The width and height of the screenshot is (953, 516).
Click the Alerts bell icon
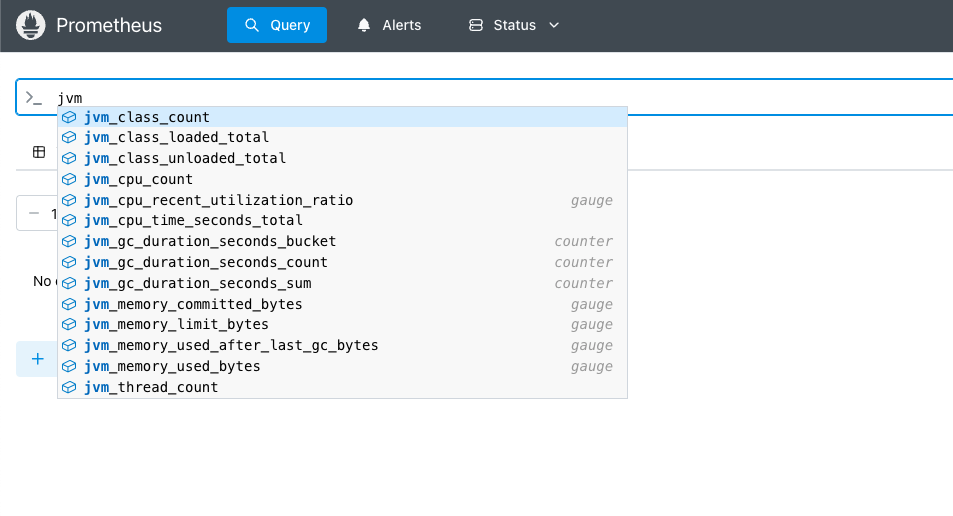[x=363, y=25]
